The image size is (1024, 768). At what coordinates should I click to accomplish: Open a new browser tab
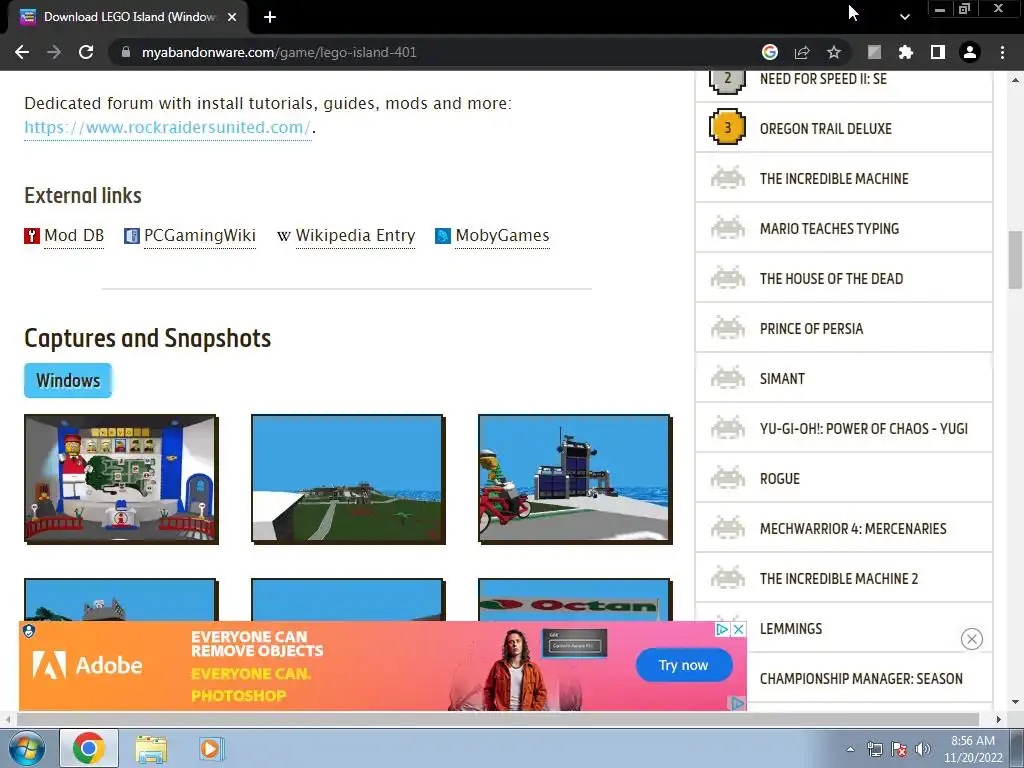270,17
